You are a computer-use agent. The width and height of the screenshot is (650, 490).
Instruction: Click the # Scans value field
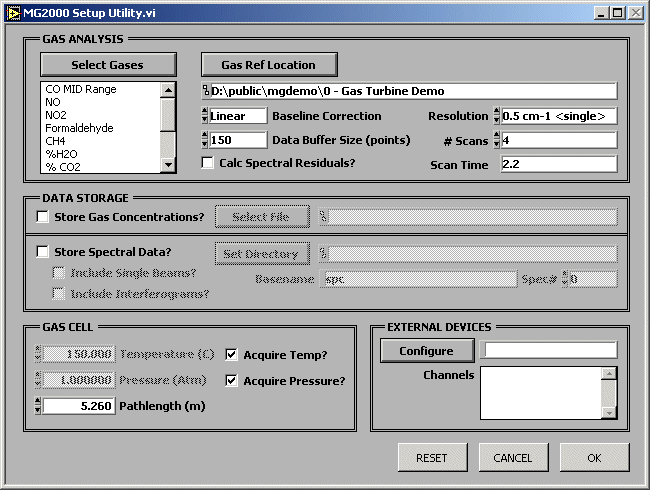[x=559, y=140]
